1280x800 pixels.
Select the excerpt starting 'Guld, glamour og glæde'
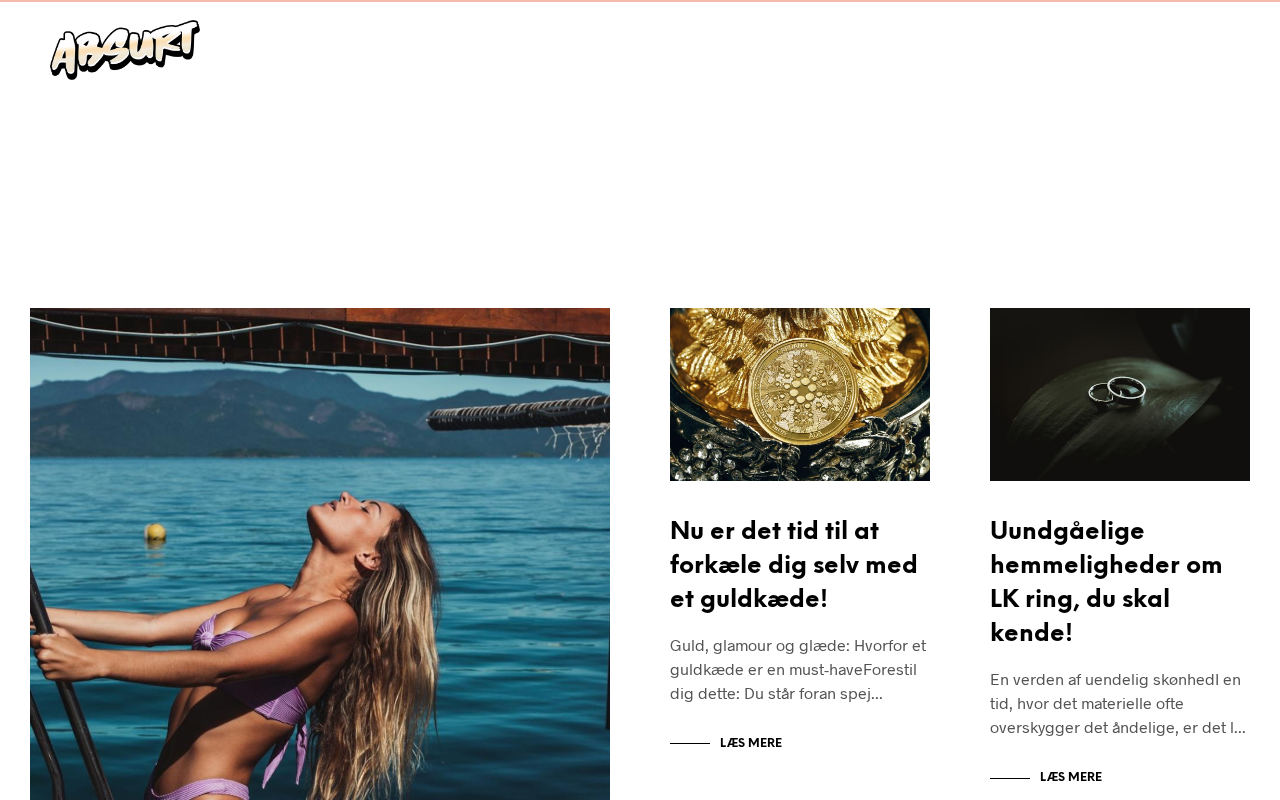tap(798, 670)
